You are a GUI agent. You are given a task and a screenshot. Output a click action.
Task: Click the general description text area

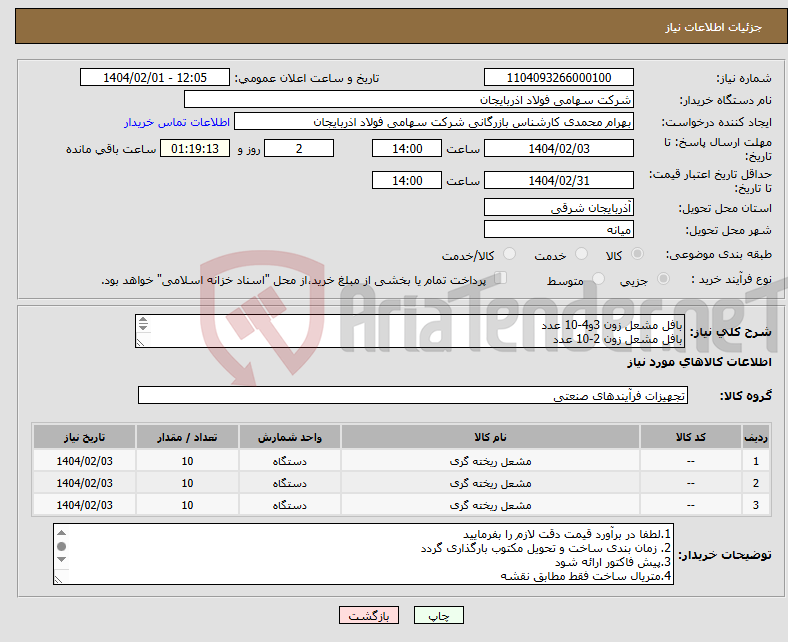pos(409,331)
